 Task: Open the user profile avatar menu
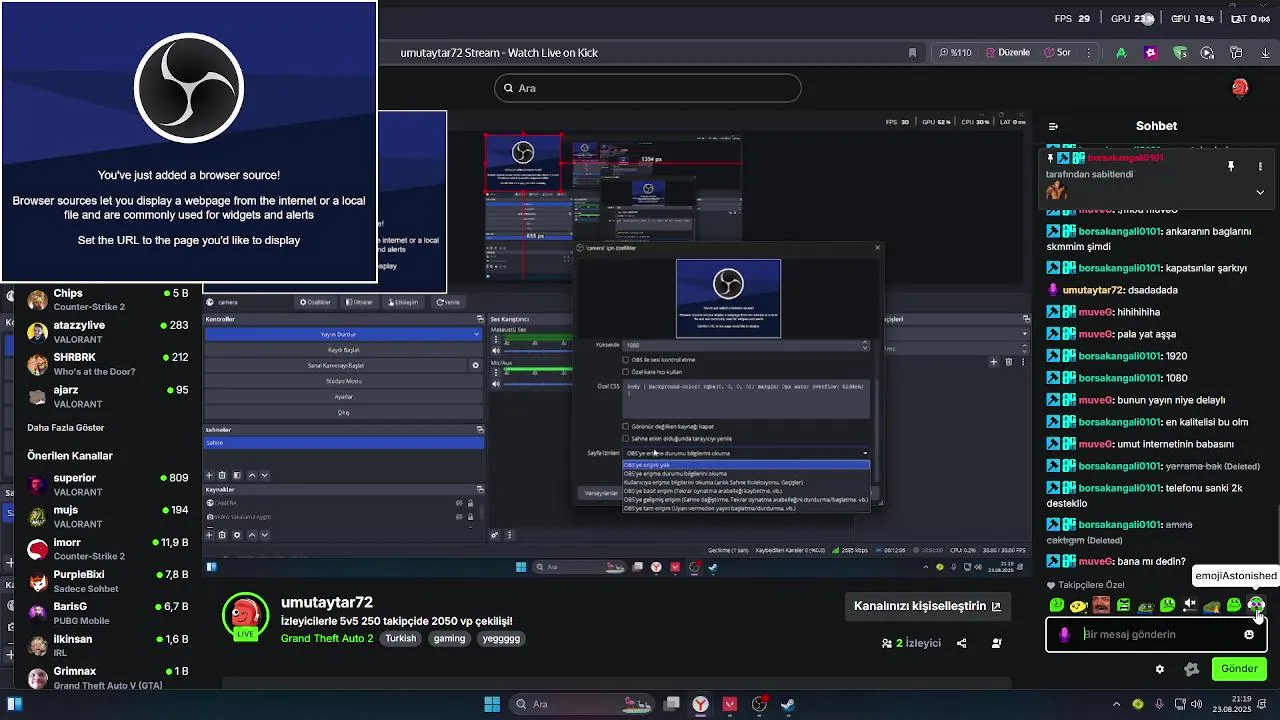coord(1240,88)
